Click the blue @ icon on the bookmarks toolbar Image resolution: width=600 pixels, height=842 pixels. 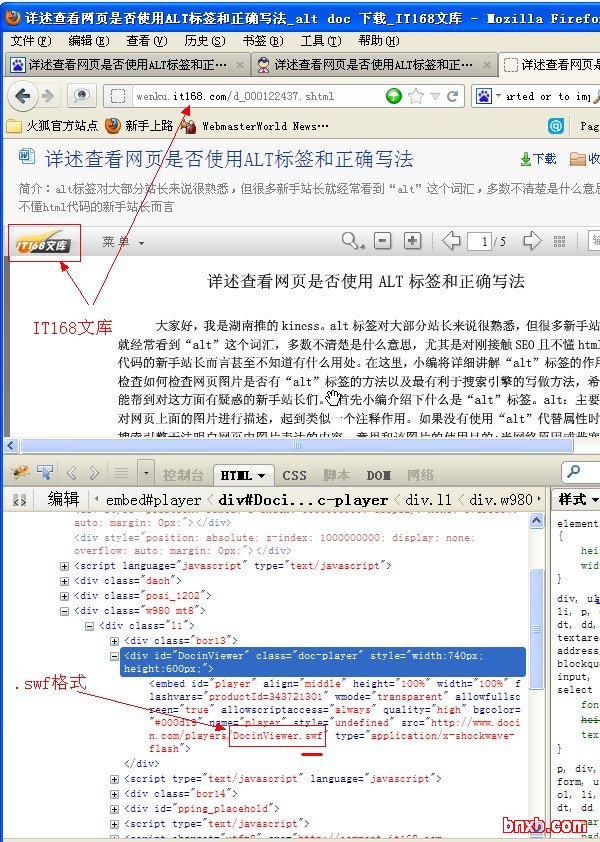click(556, 126)
